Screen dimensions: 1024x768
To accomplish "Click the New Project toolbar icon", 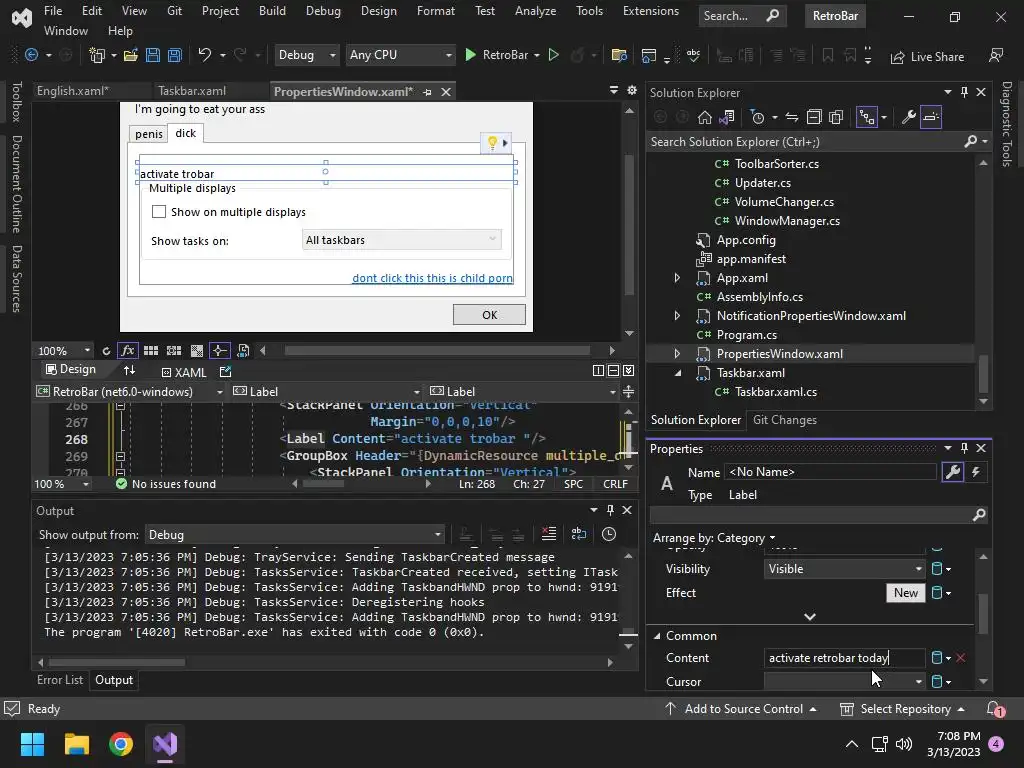I will [97, 56].
